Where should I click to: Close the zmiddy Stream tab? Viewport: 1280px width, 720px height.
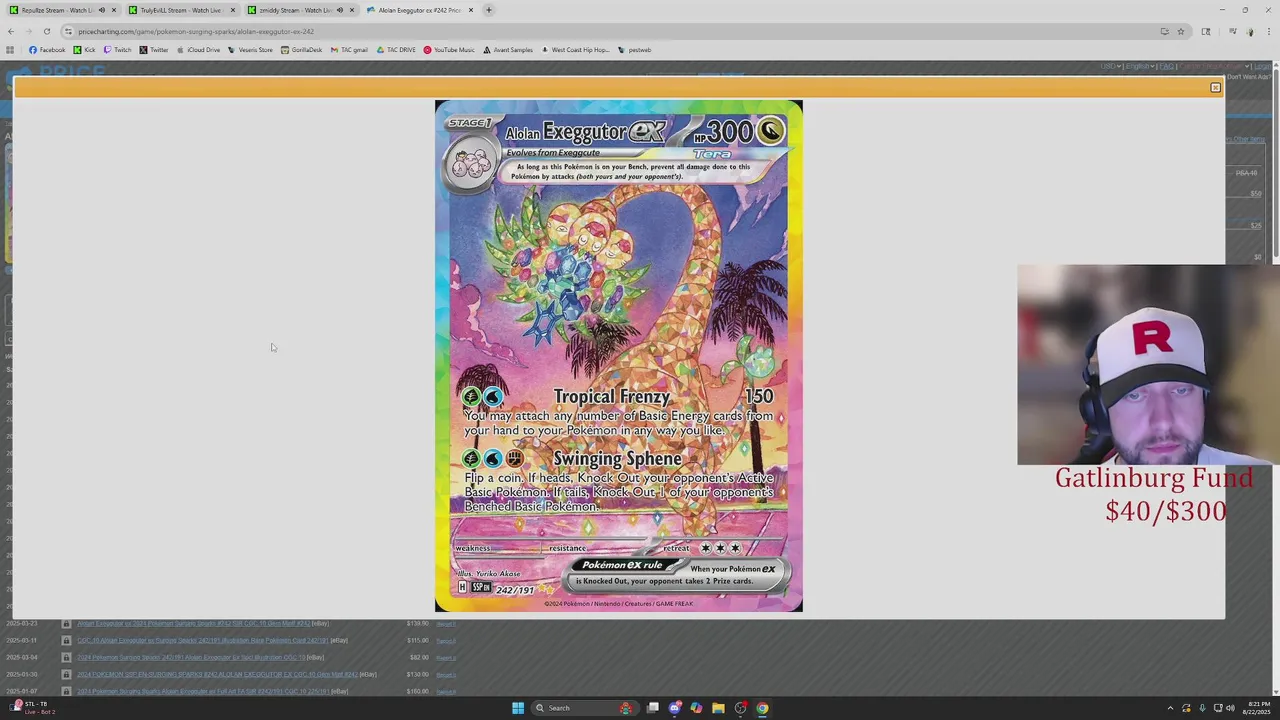coord(352,10)
